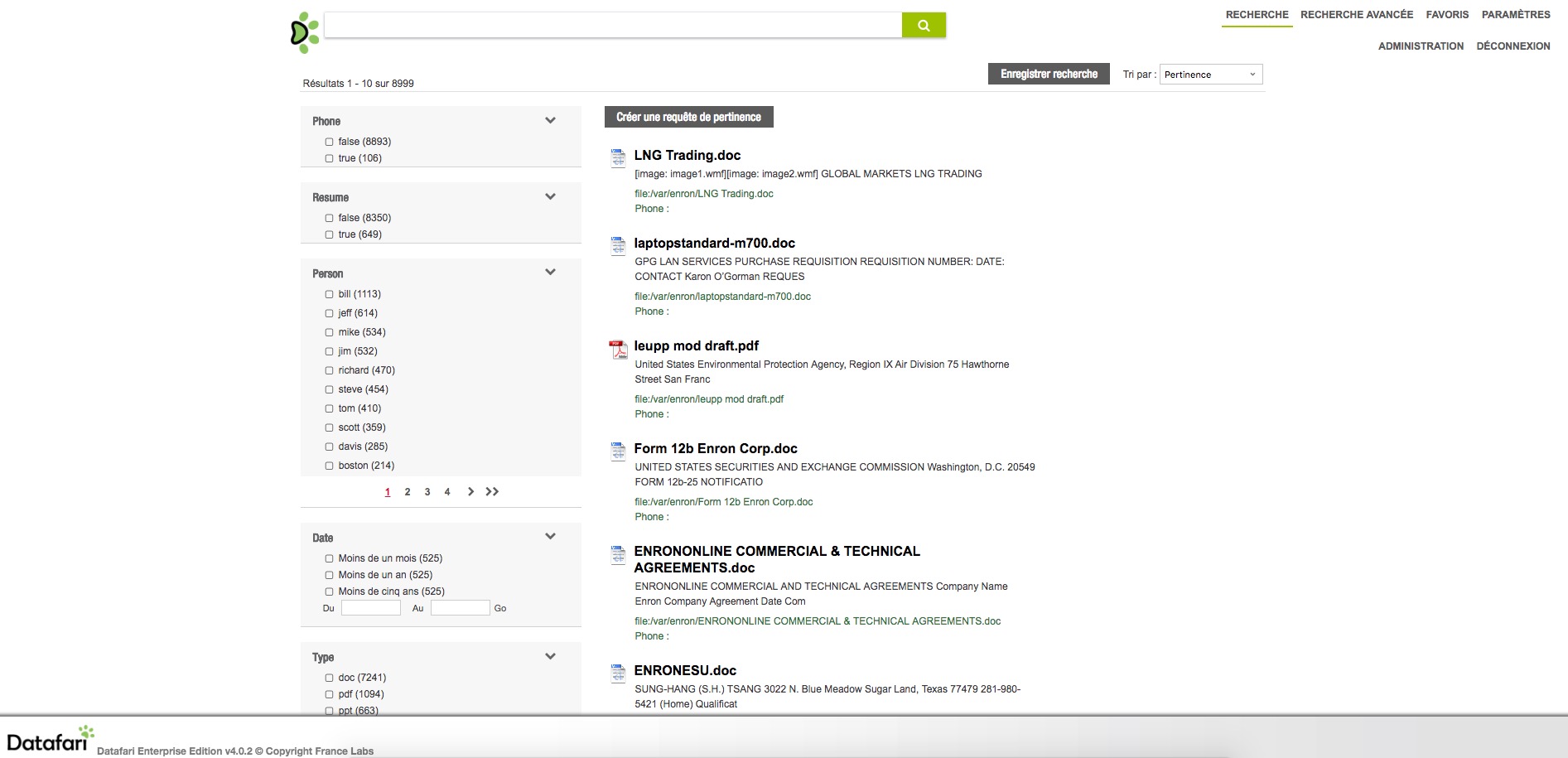Click the Datafari footer logo
The image size is (1568, 758).
pos(50,739)
